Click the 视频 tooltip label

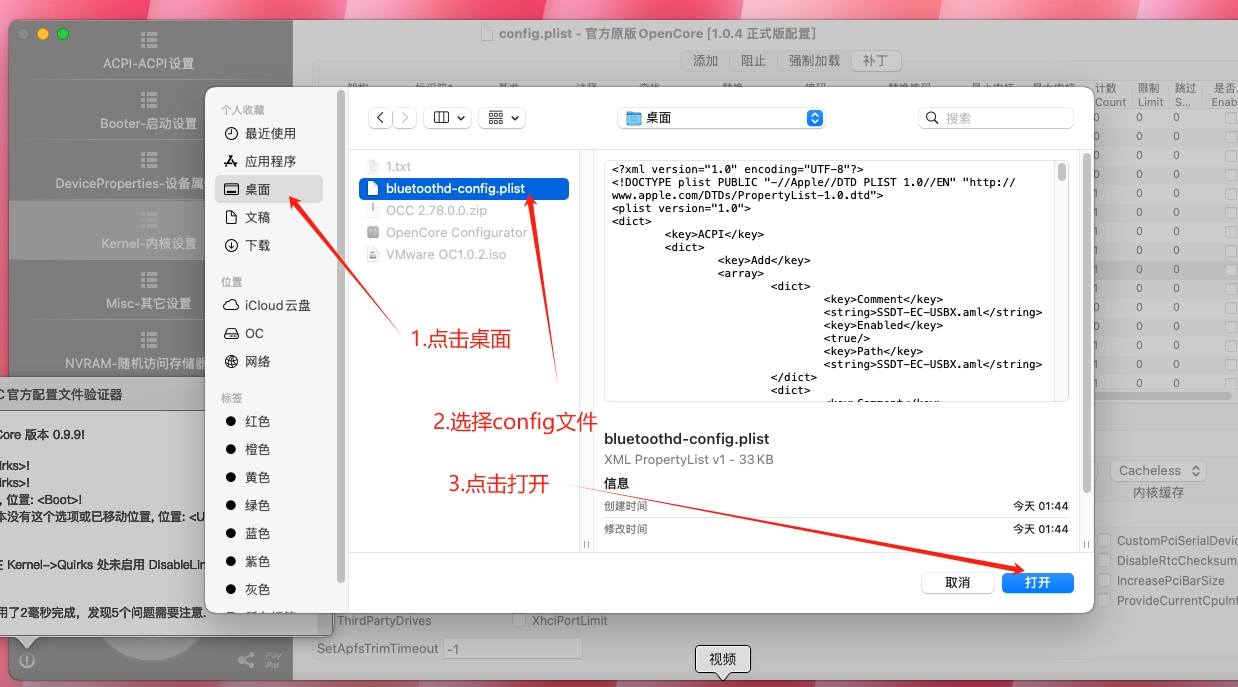click(722, 659)
